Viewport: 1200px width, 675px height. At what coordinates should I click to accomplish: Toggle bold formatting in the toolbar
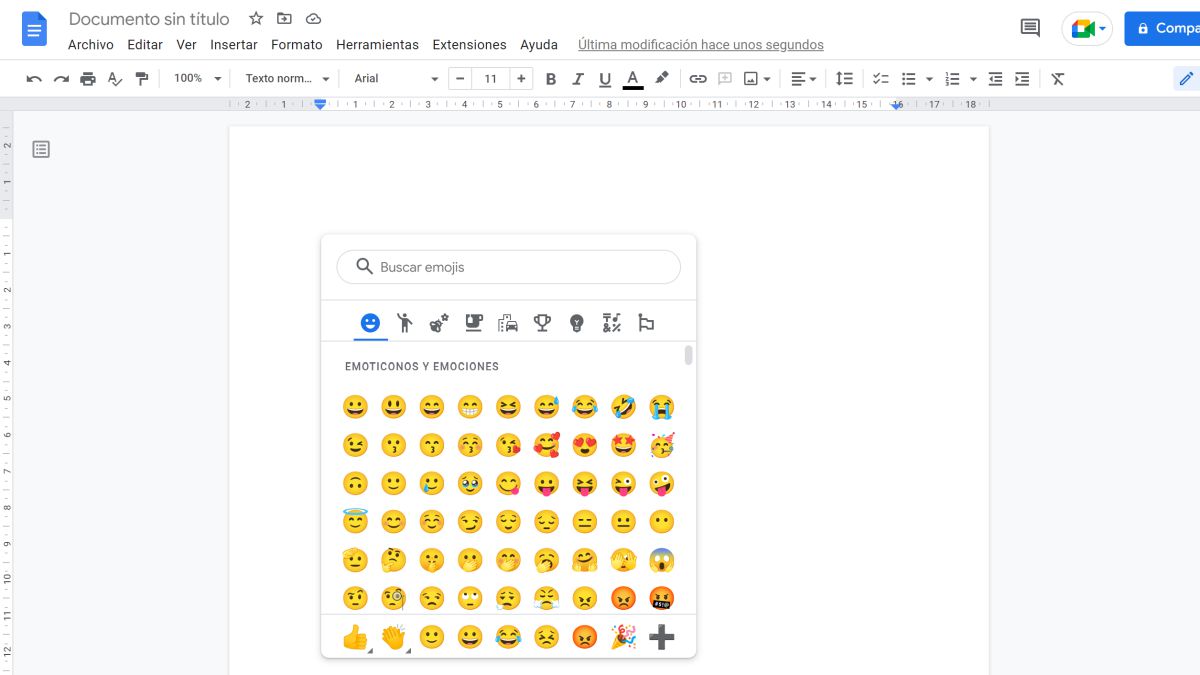[551, 78]
